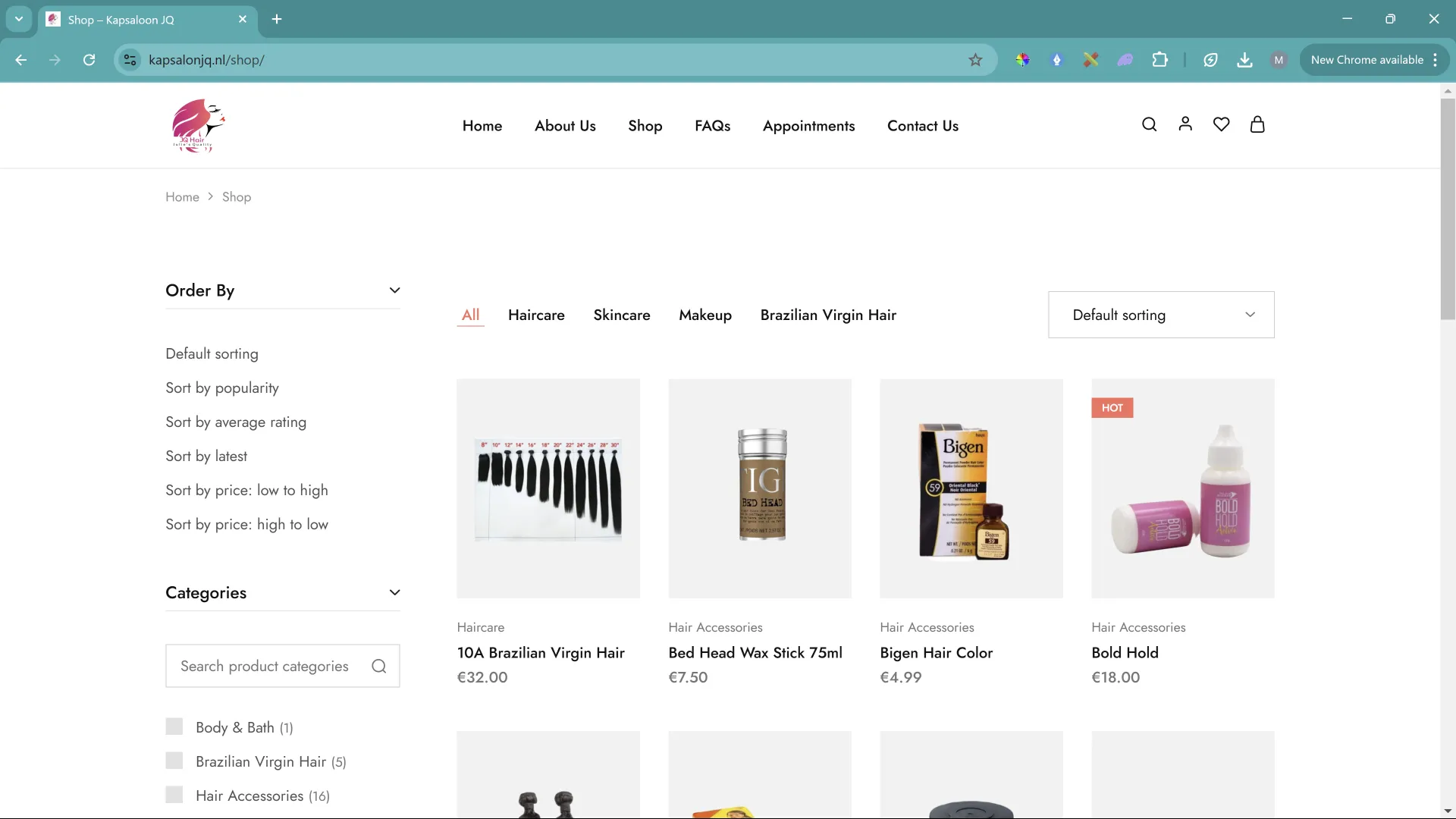Viewport: 1456px width, 819px height.
Task: Open the Default sorting dropdown
Action: (x=1160, y=315)
